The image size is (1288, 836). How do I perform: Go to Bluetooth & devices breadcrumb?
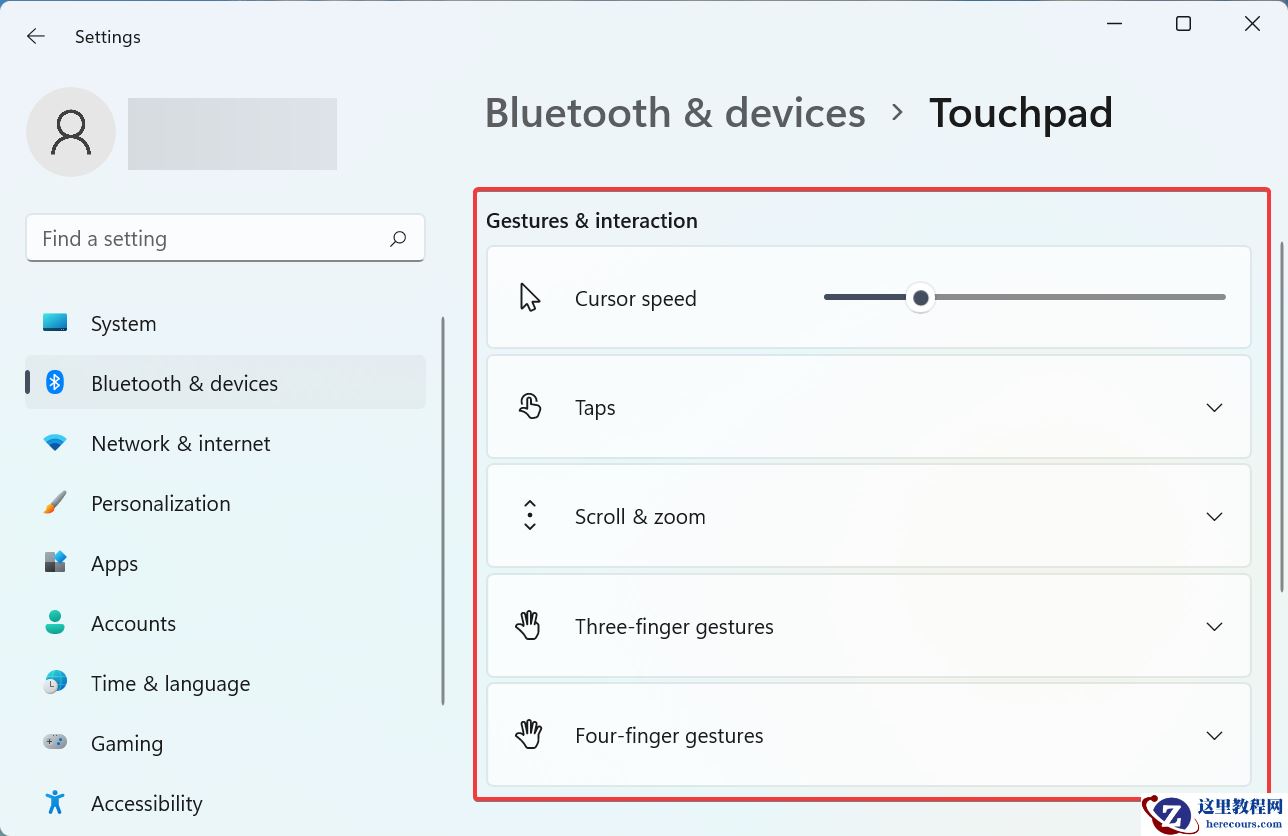(675, 113)
